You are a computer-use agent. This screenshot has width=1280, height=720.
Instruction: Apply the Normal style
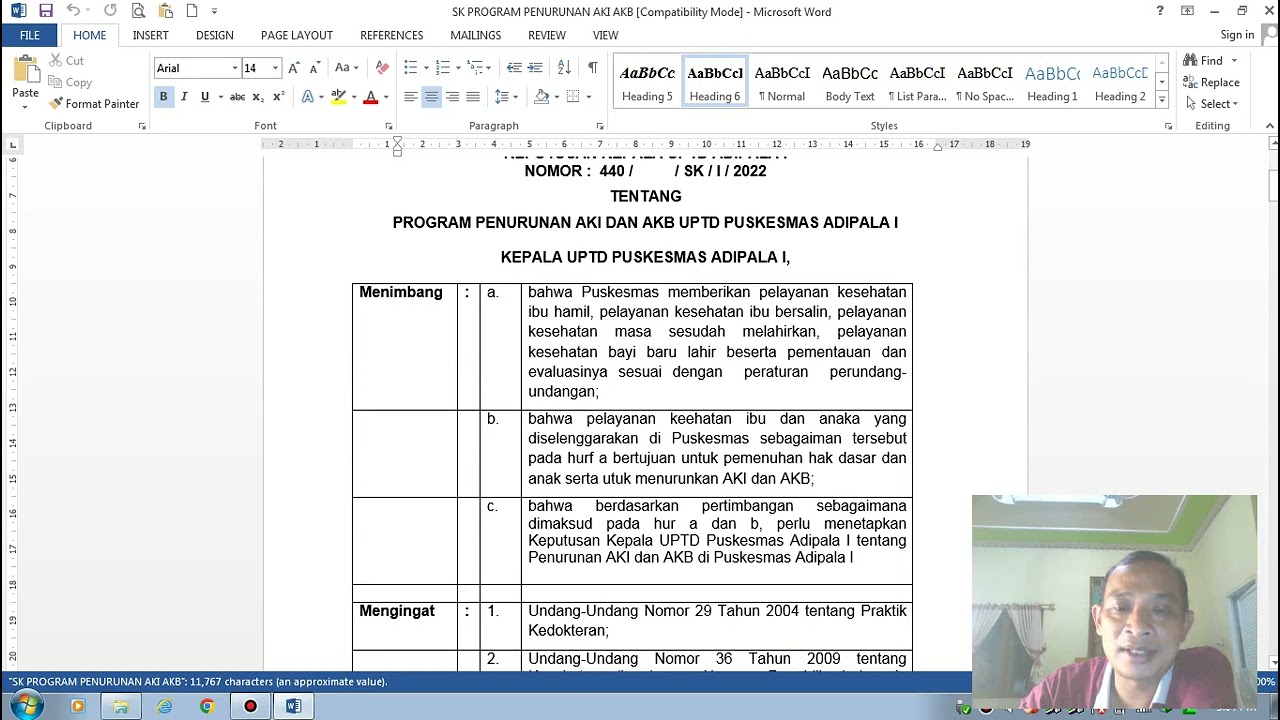(x=782, y=82)
